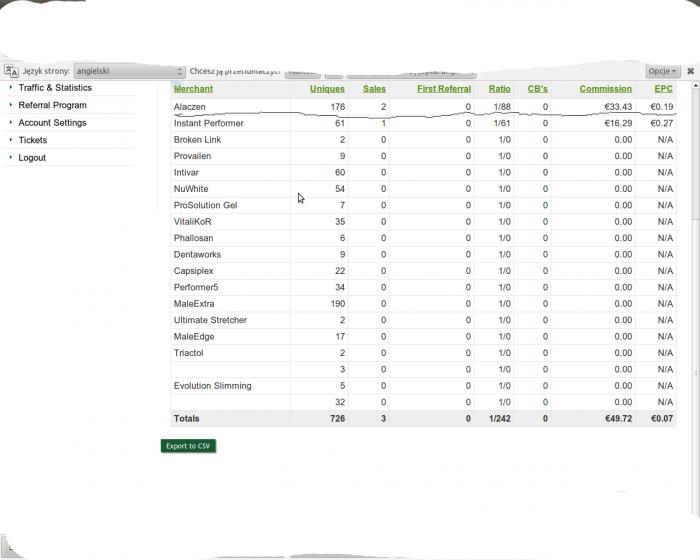700x560 pixels.
Task: Sort table by CB's column
Action: pyautogui.click(x=537, y=89)
